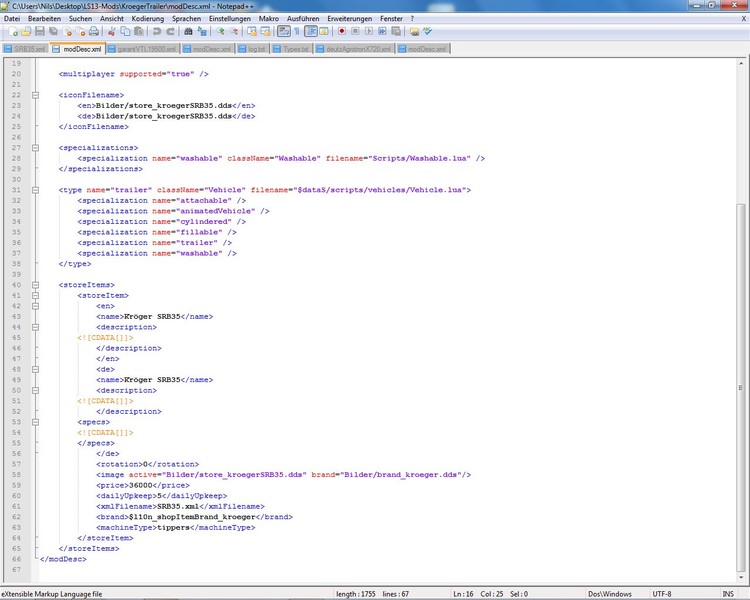Click the price value 36000 on line 59
The width and height of the screenshot is (750, 600).
(x=141, y=485)
